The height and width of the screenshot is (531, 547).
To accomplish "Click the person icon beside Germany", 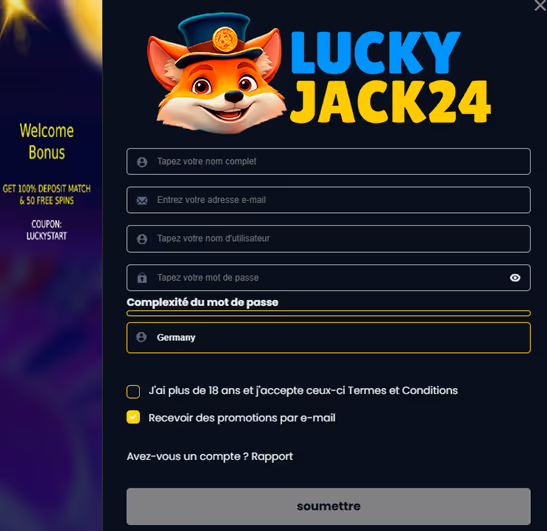I will click(x=141, y=337).
